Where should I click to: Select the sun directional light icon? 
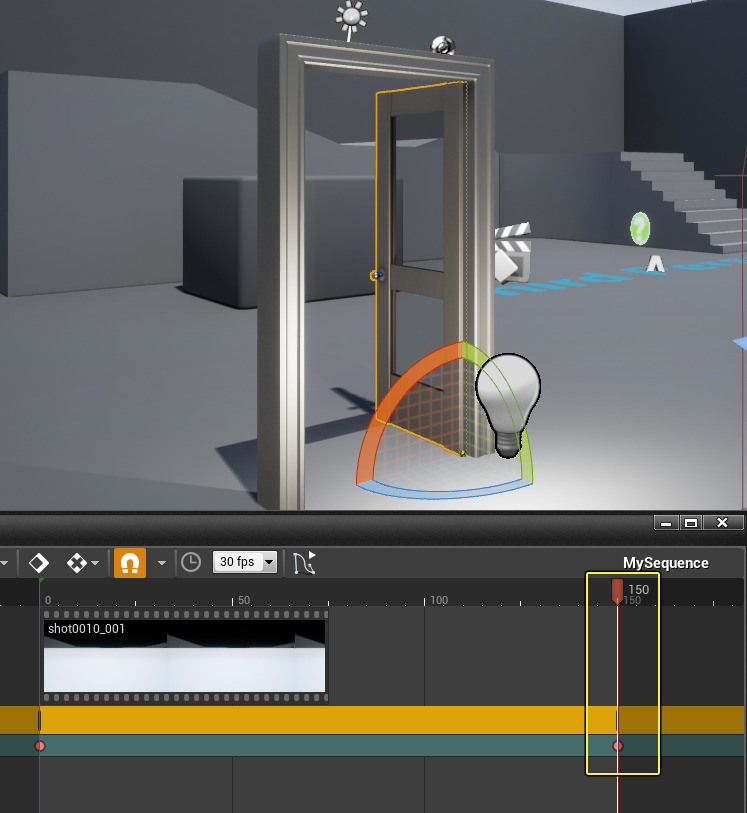pyautogui.click(x=351, y=17)
